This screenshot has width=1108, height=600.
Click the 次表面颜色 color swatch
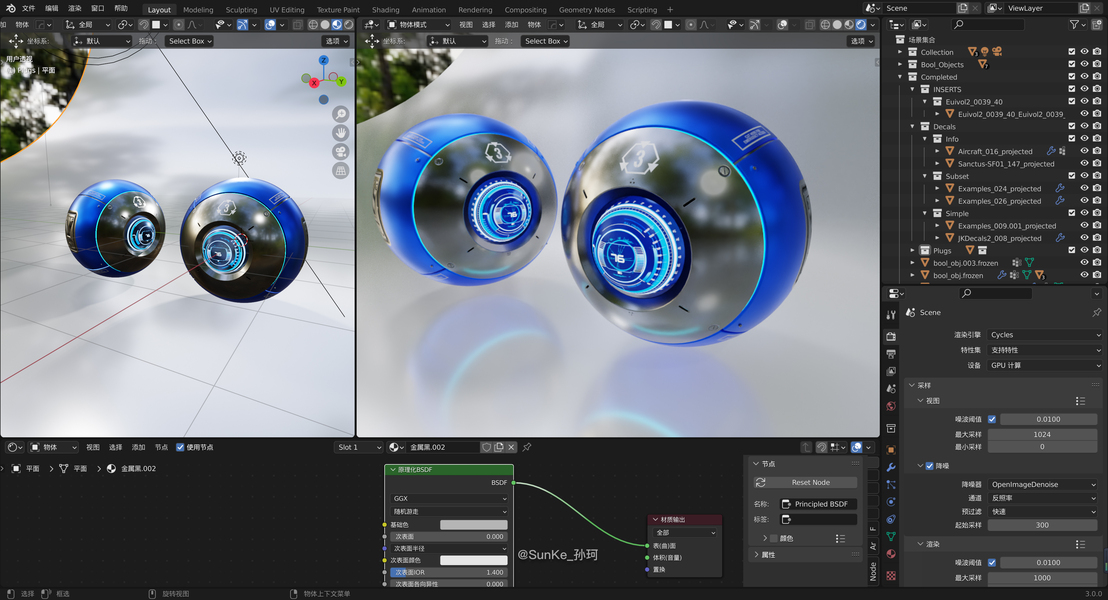pyautogui.click(x=473, y=560)
